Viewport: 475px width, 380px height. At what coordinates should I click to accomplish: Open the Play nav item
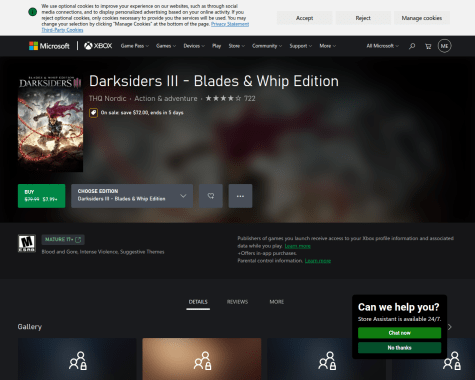pos(217,46)
